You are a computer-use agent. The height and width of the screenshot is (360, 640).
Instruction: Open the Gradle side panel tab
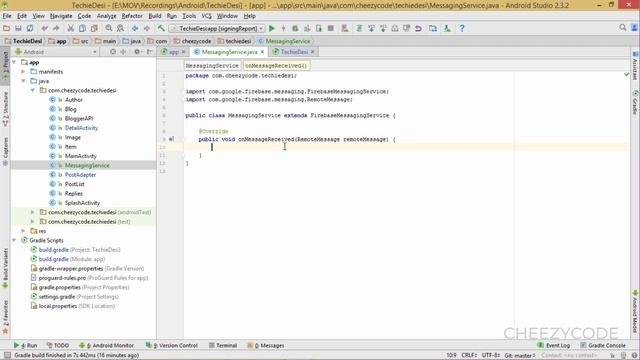click(x=635, y=102)
